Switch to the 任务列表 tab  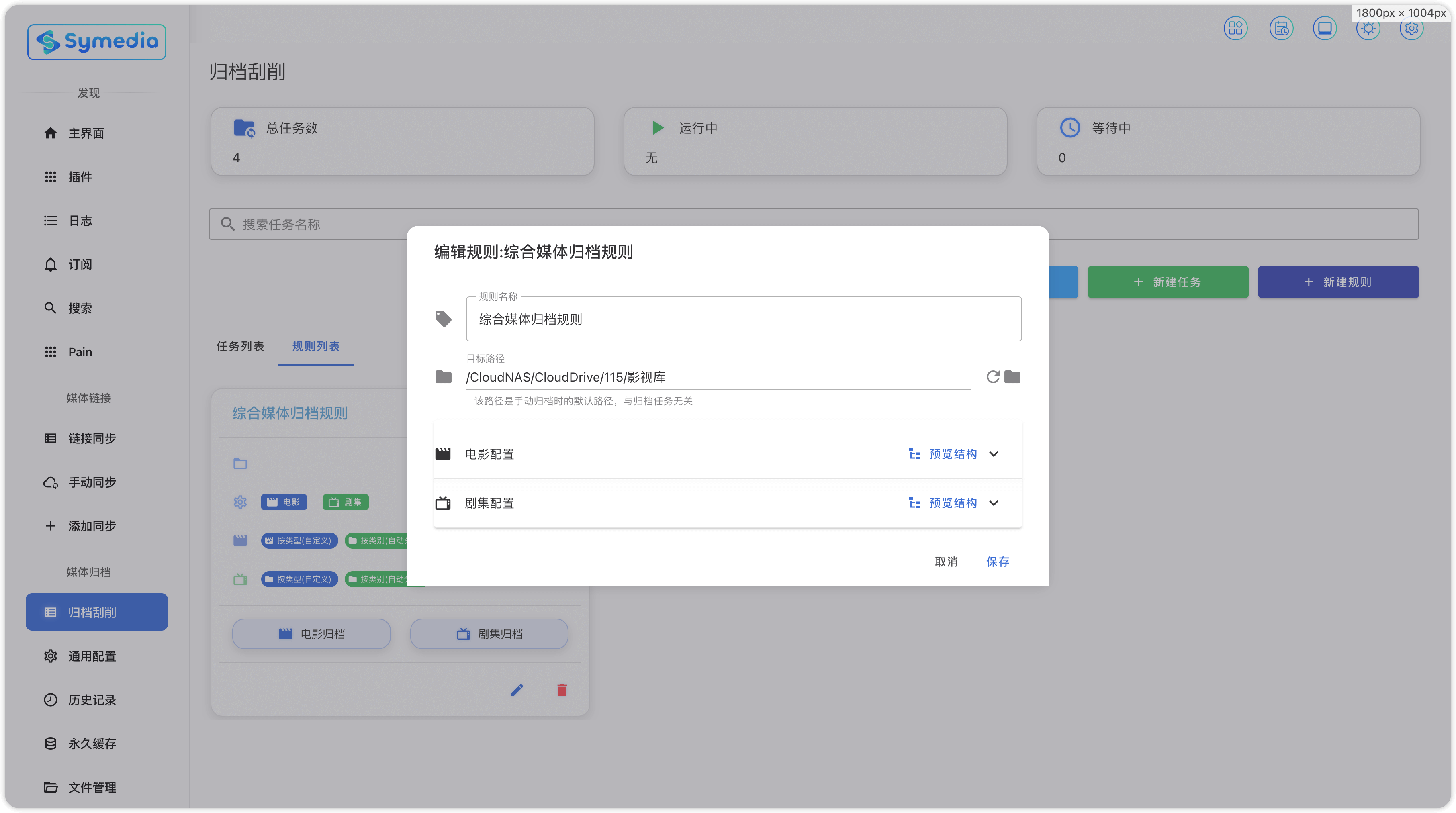pos(239,346)
